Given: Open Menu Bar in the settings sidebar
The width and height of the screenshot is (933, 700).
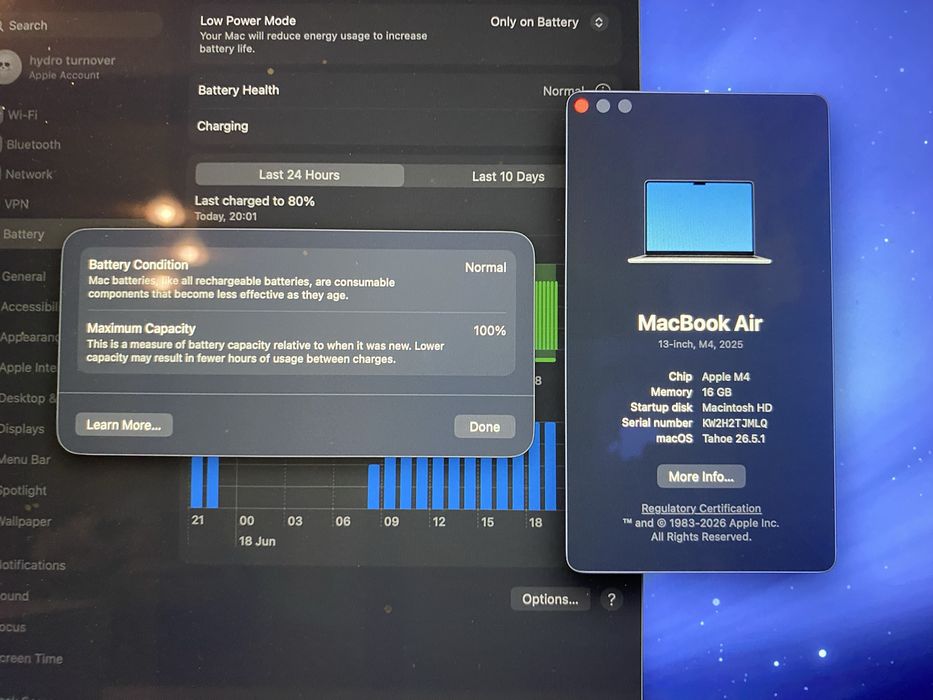Looking at the screenshot, I should [25, 460].
